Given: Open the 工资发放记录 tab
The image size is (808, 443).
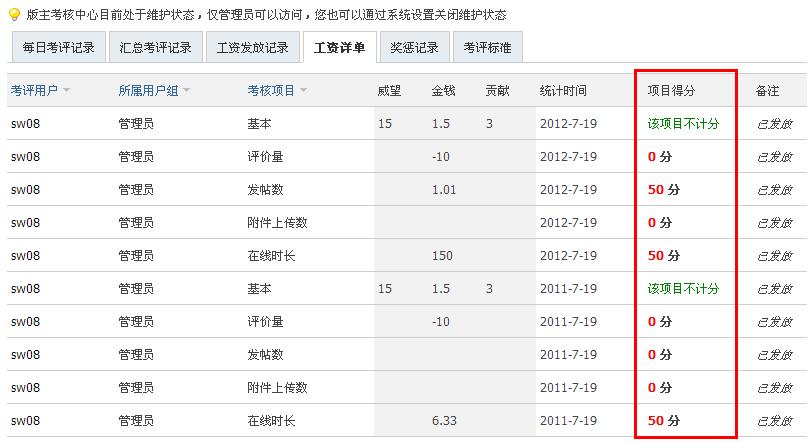Looking at the screenshot, I should pyautogui.click(x=252, y=47).
